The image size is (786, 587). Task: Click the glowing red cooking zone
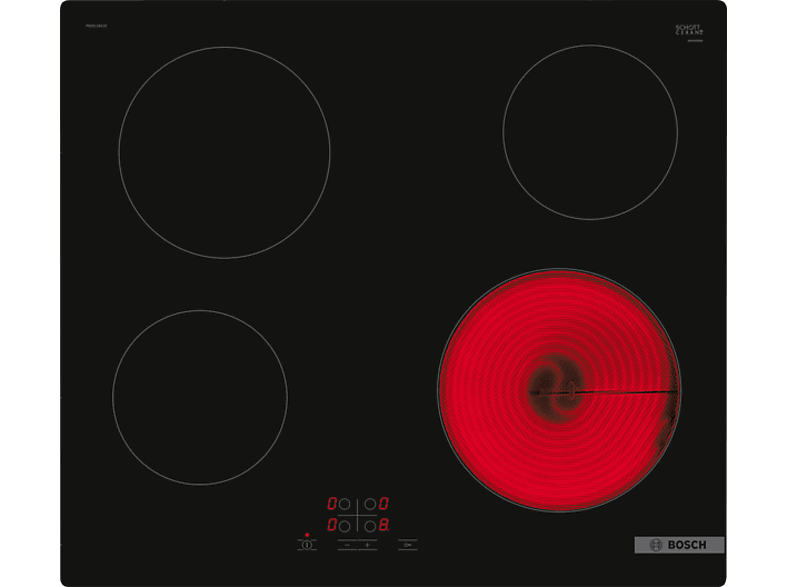tap(559, 388)
